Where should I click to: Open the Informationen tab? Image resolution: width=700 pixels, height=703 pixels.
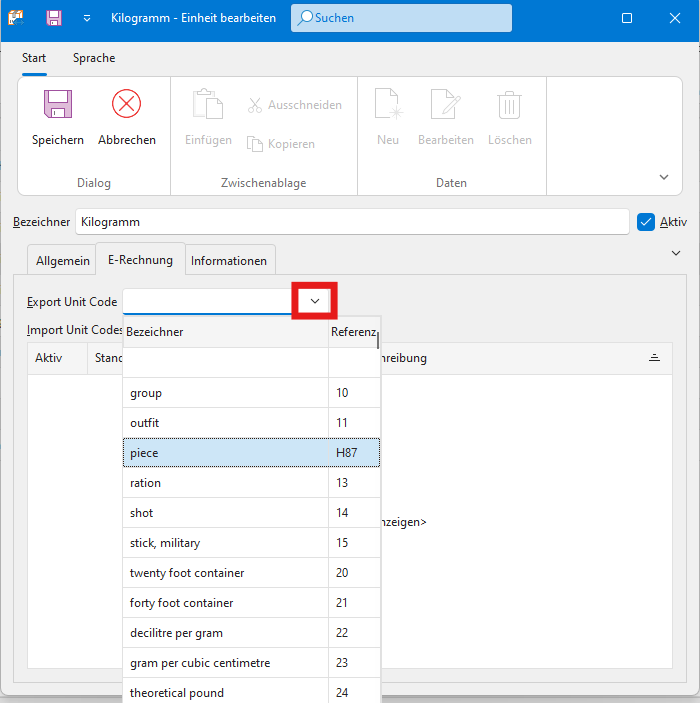(229, 261)
